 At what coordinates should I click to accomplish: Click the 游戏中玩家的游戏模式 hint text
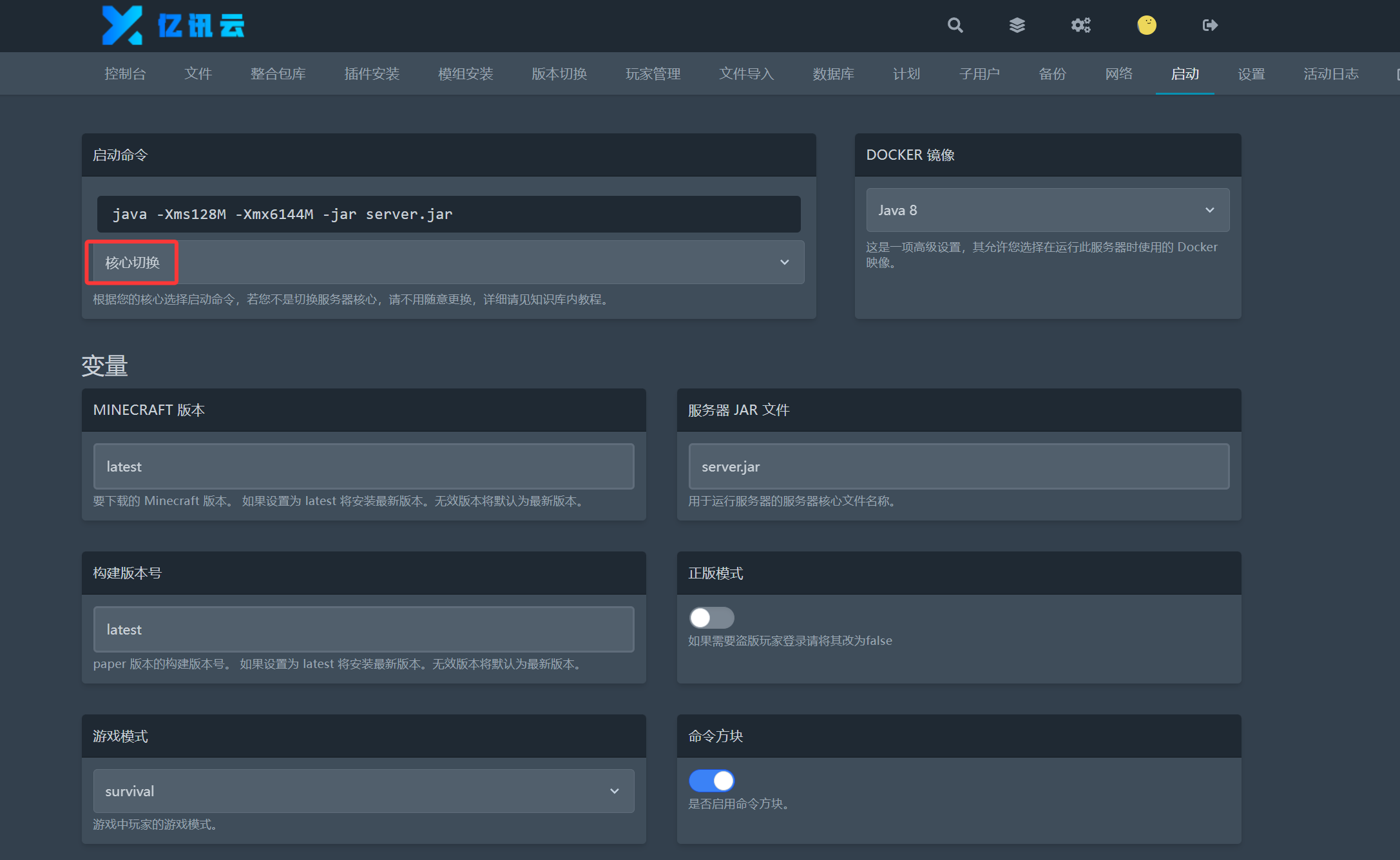(x=155, y=825)
